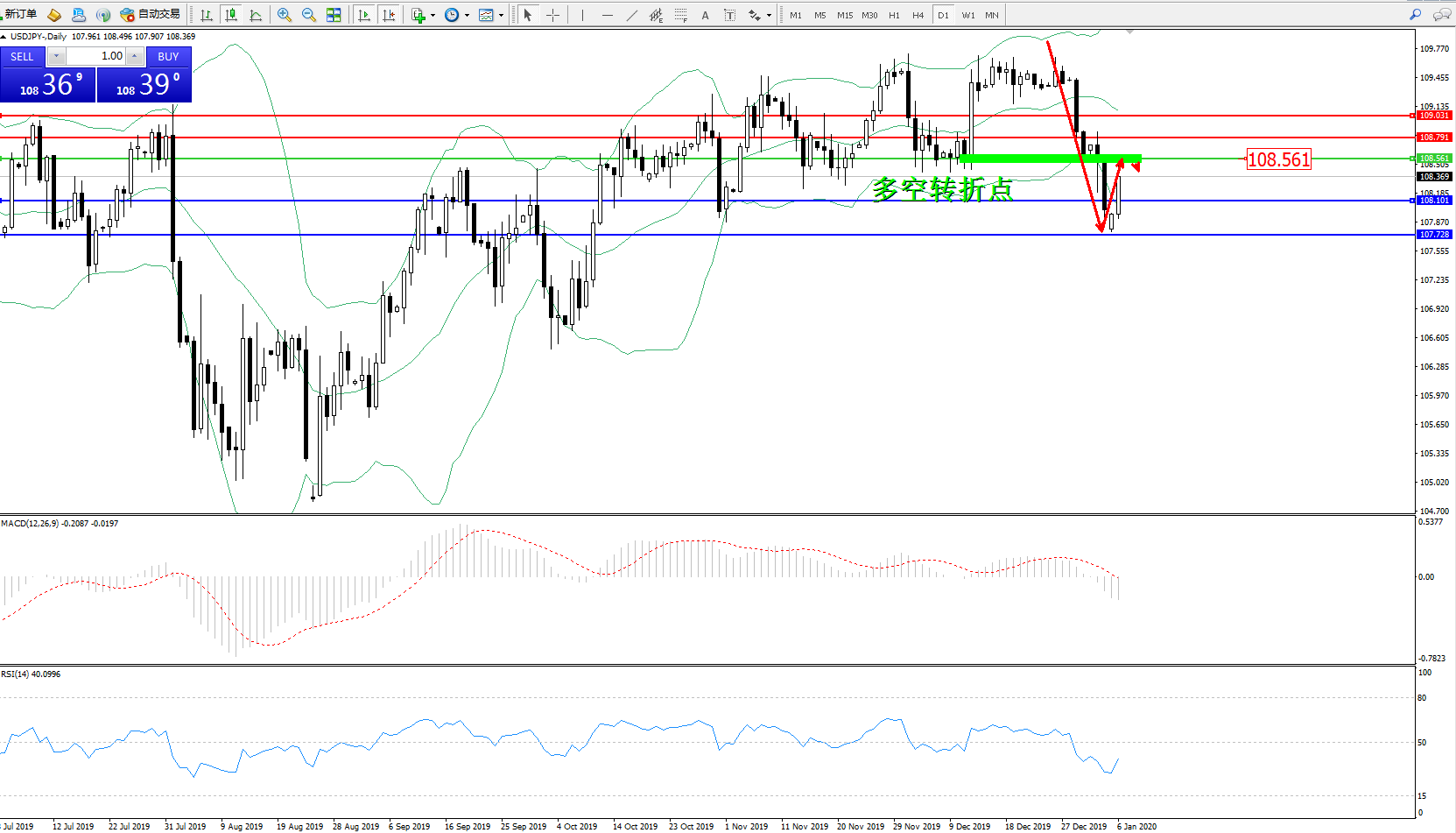Switch chart to candlestick mode
This screenshot has height=833, width=1456.
click(x=231, y=15)
